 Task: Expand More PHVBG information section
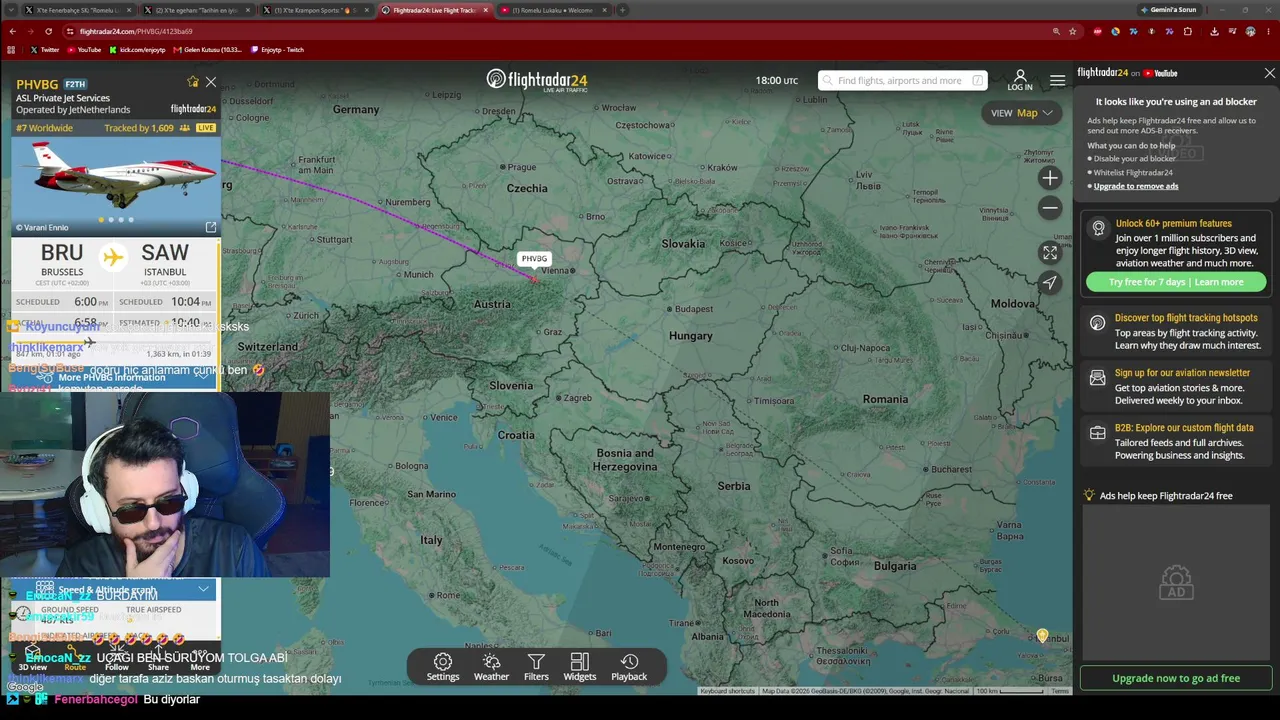115,377
